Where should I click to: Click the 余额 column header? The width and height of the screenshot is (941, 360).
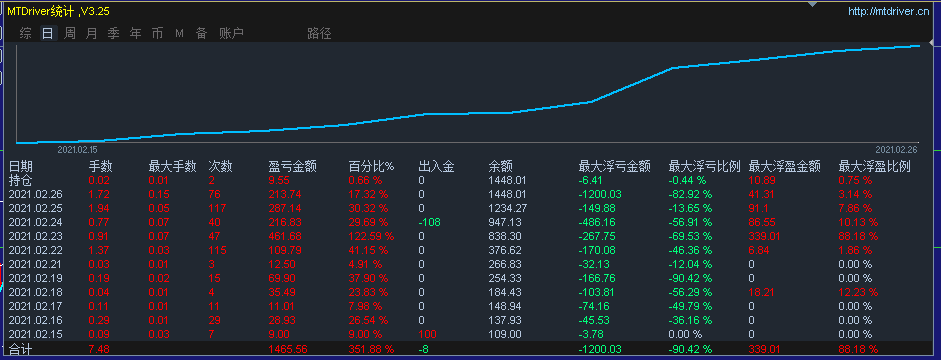click(501, 166)
